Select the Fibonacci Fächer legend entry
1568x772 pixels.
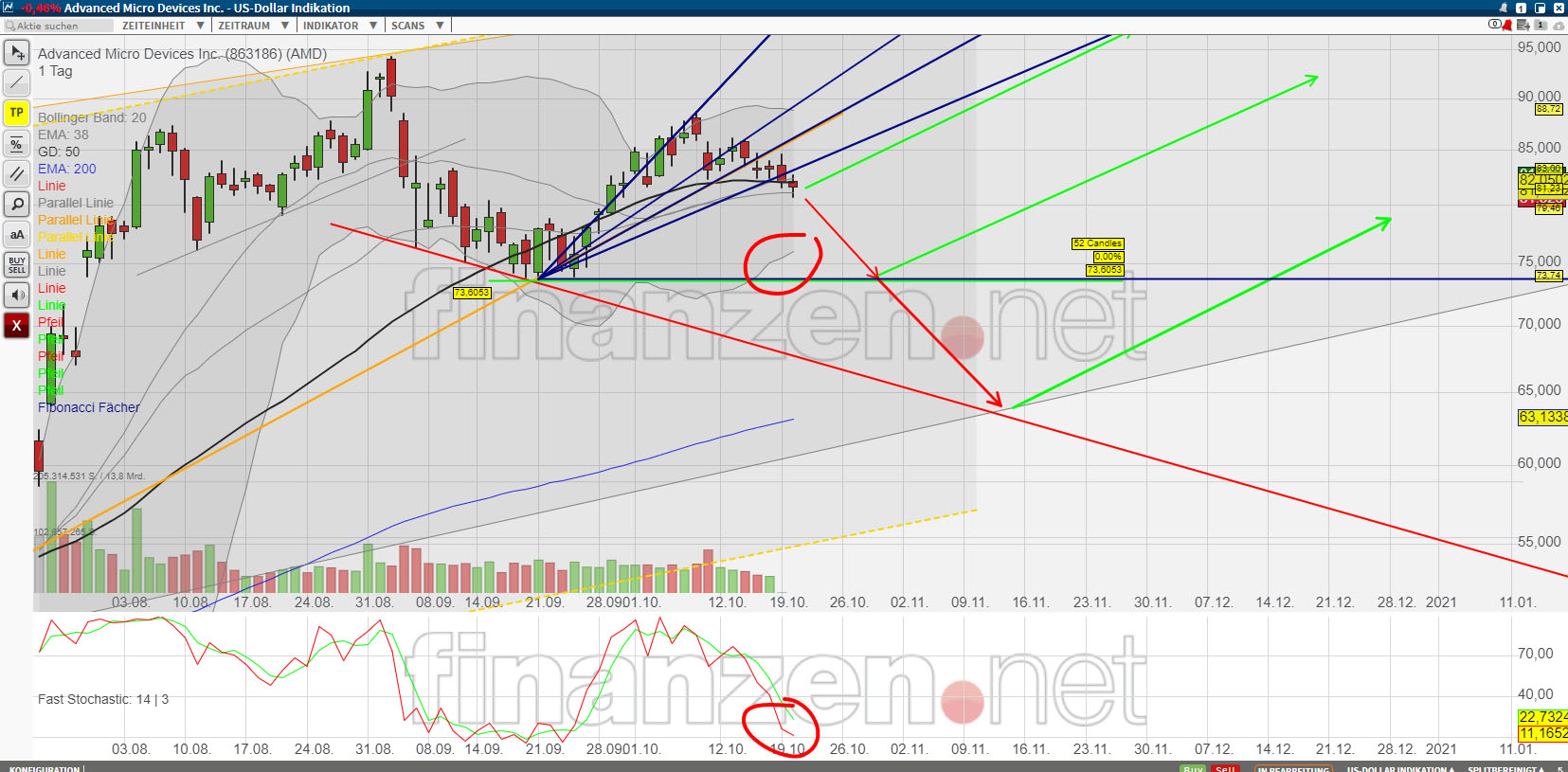(x=89, y=407)
